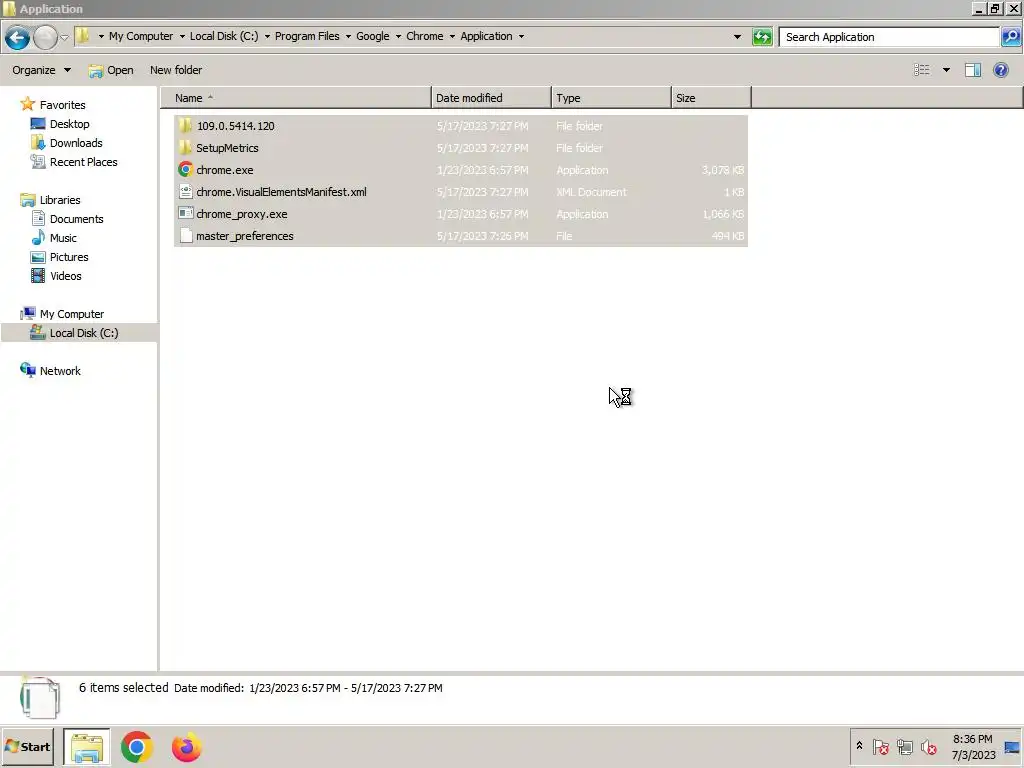Click Application in the address path
Image resolution: width=1024 pixels, height=768 pixels.
[x=487, y=36]
